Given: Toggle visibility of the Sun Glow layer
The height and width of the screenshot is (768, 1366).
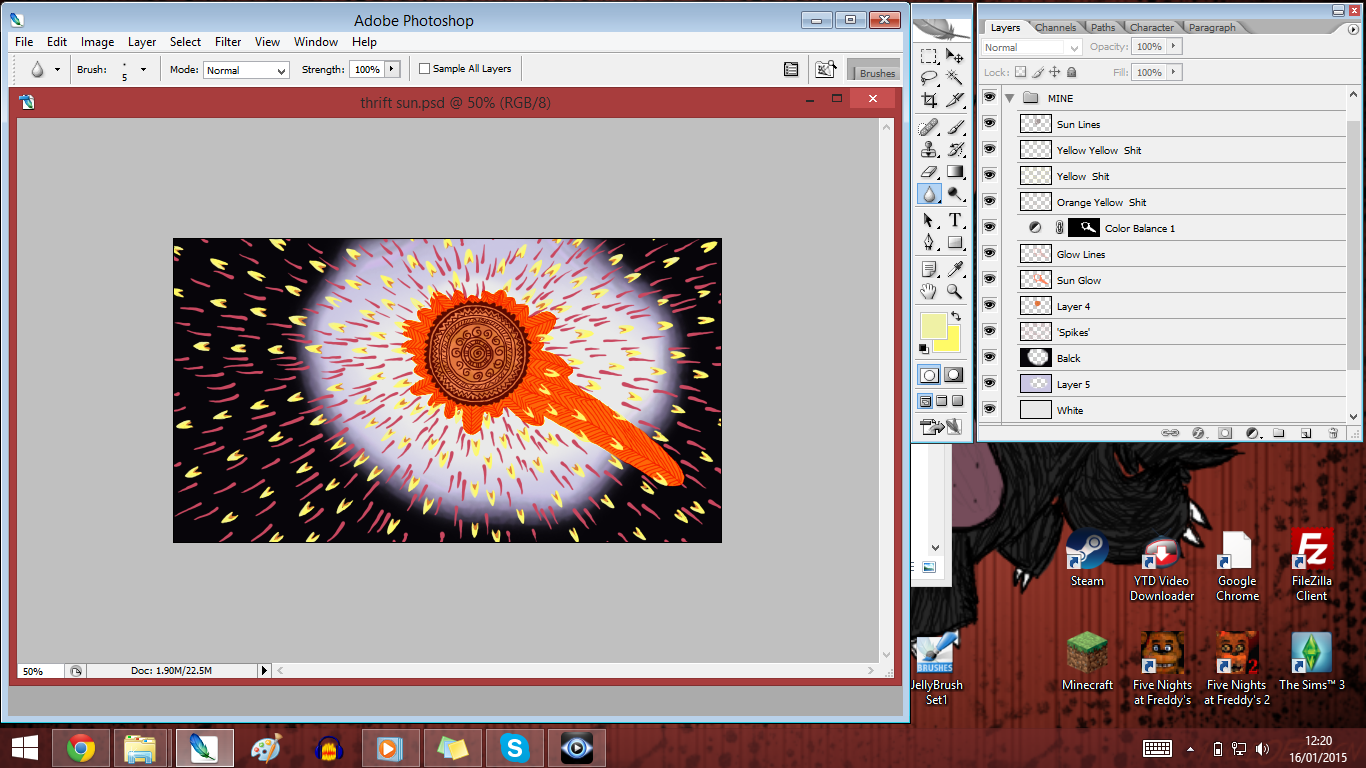Looking at the screenshot, I should [989, 280].
